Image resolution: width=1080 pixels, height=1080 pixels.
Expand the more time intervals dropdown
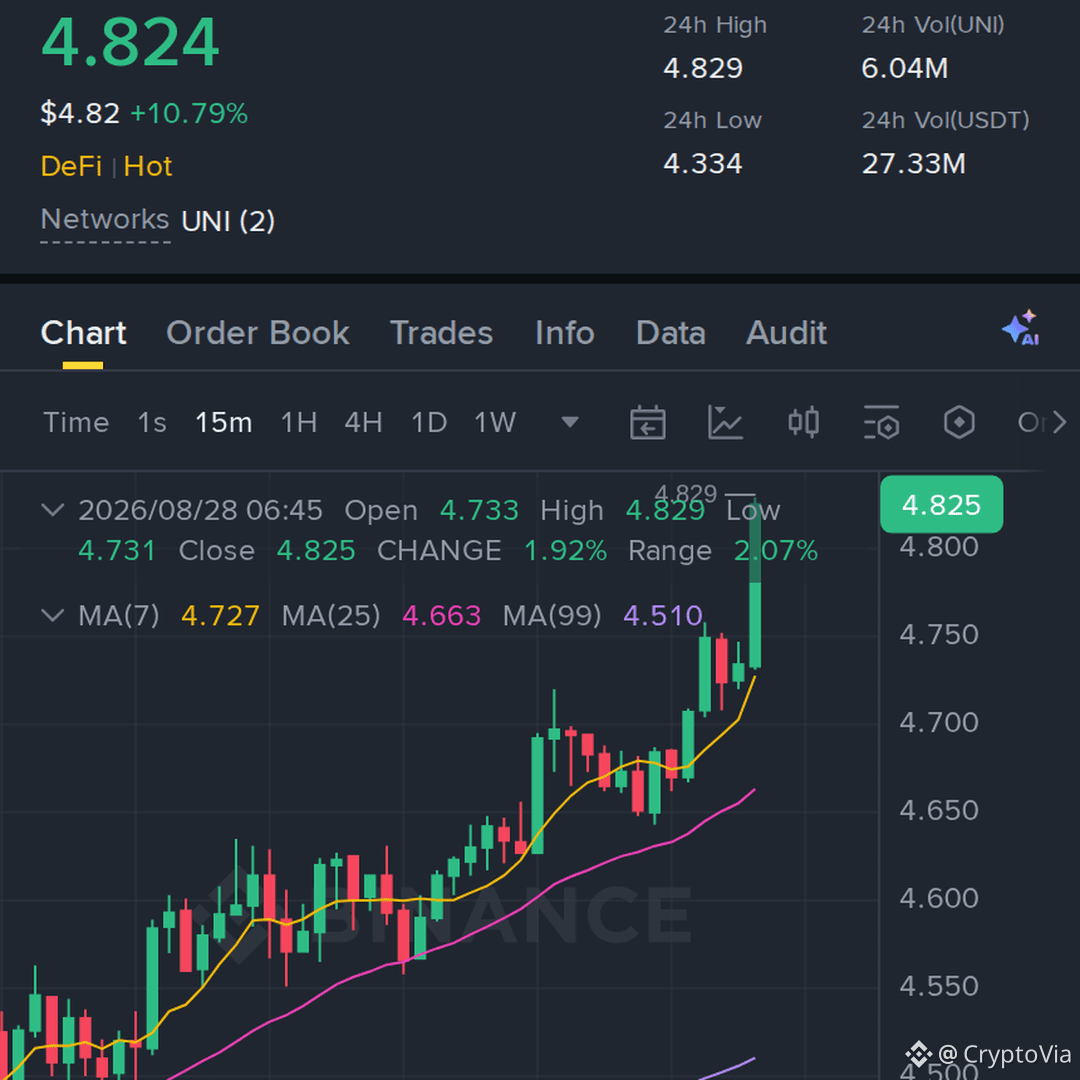coord(570,422)
